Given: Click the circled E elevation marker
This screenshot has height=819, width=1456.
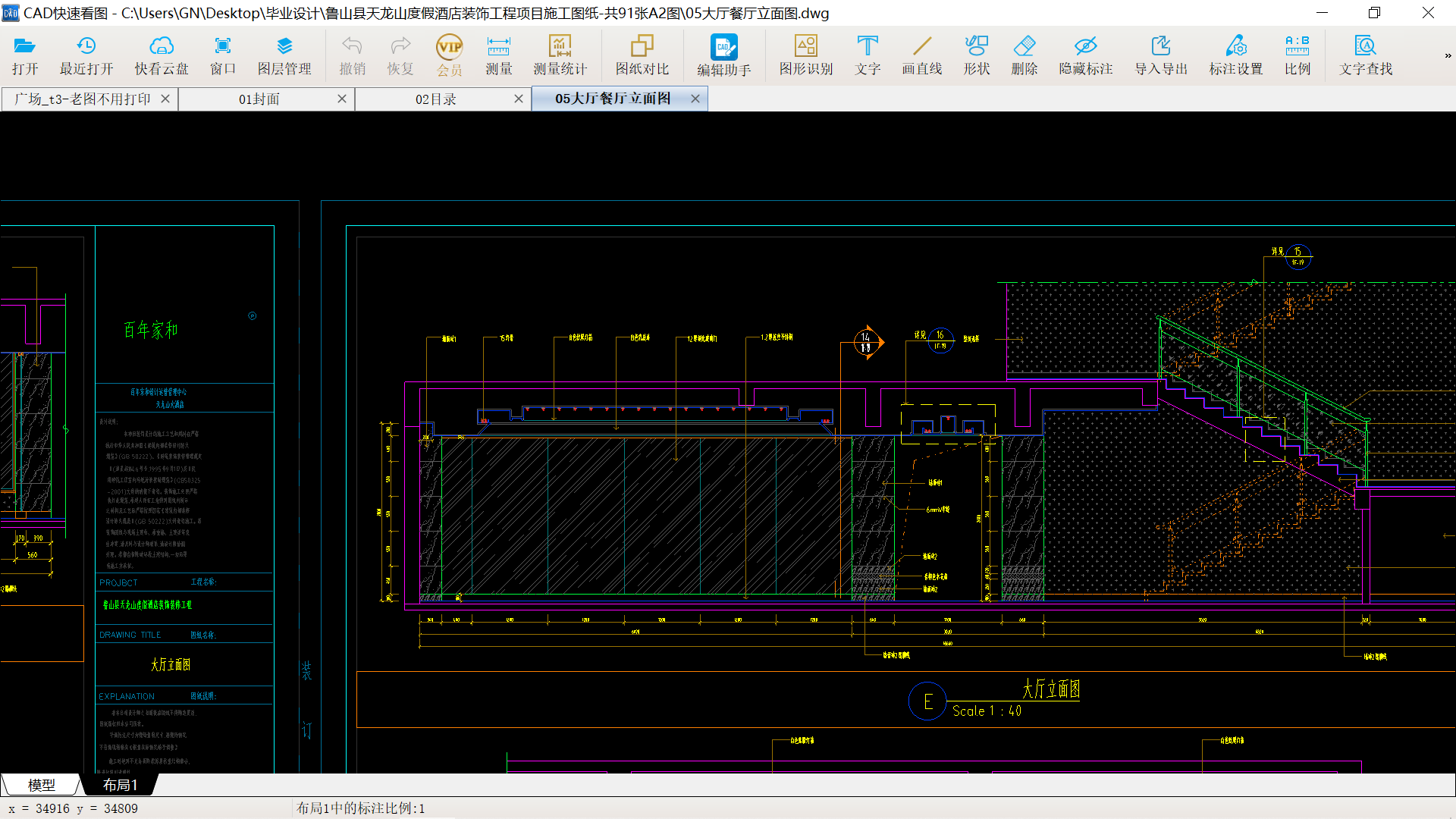Looking at the screenshot, I should coord(927,701).
